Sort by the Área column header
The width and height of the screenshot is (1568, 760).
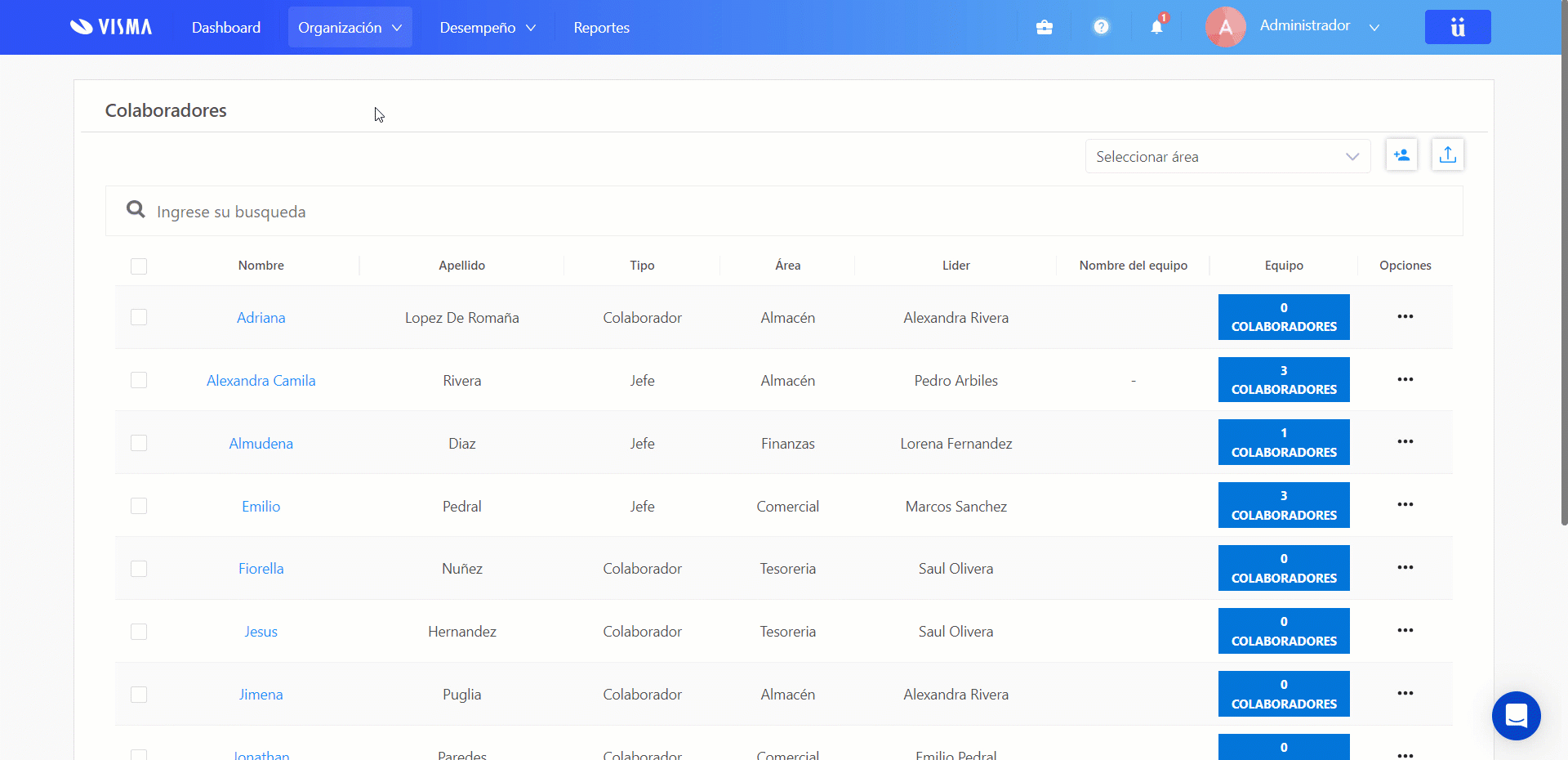(788, 266)
